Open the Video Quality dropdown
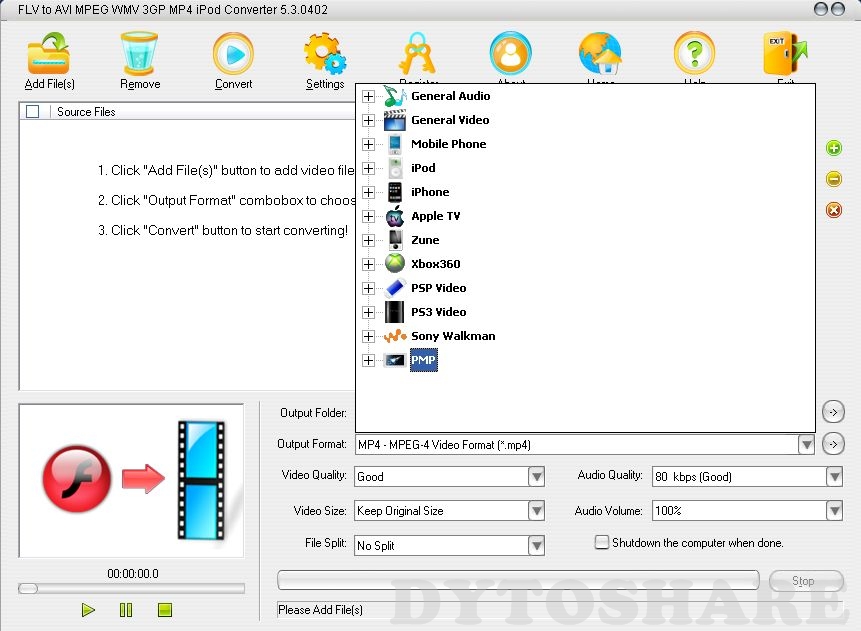861x631 pixels. pos(536,476)
